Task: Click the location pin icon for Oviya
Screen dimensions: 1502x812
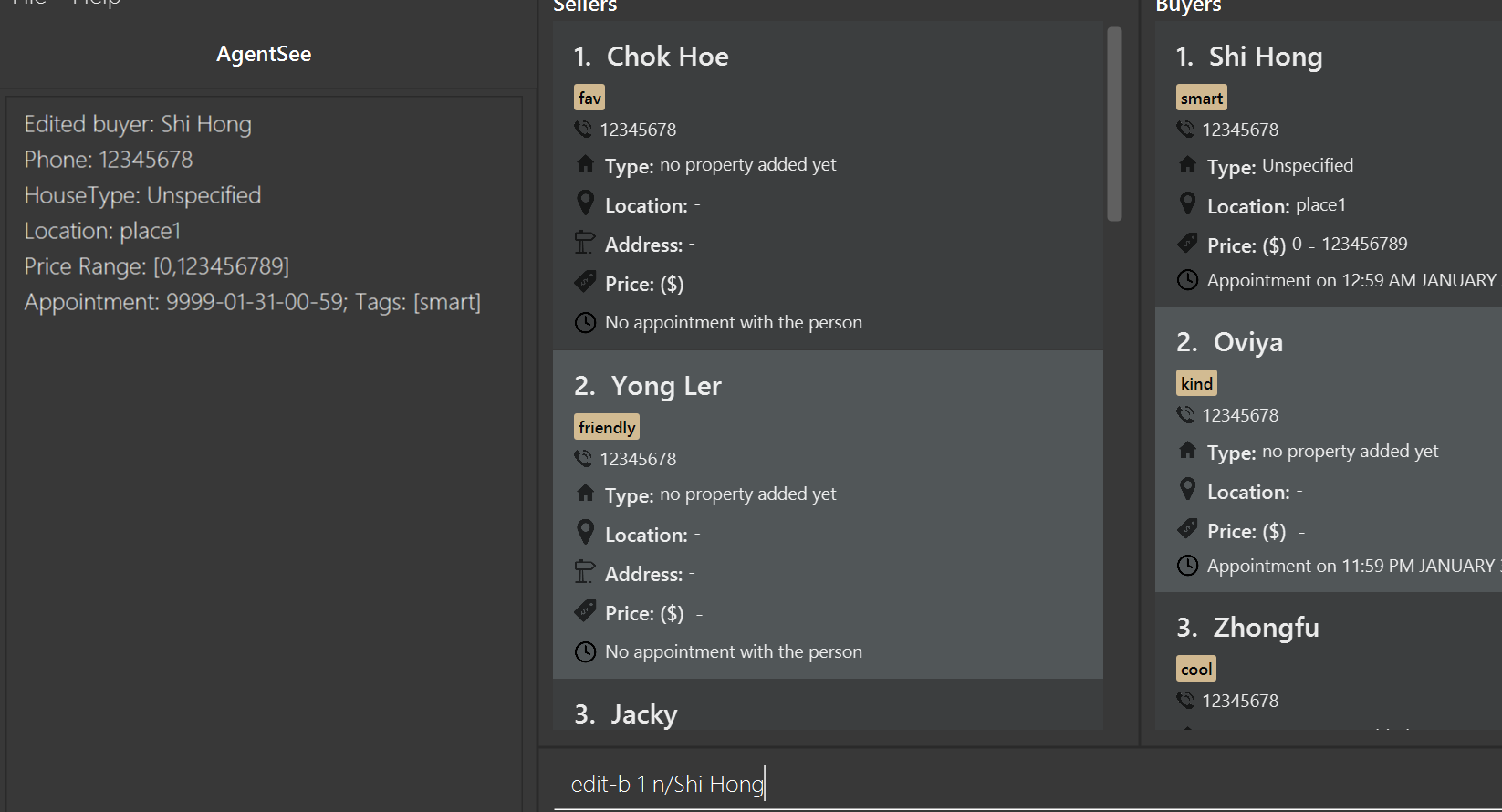Action: coord(1187,489)
